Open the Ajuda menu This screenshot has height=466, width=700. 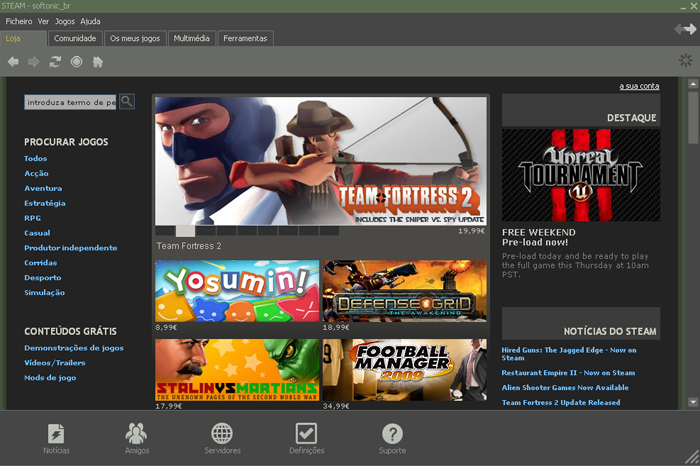[90, 21]
